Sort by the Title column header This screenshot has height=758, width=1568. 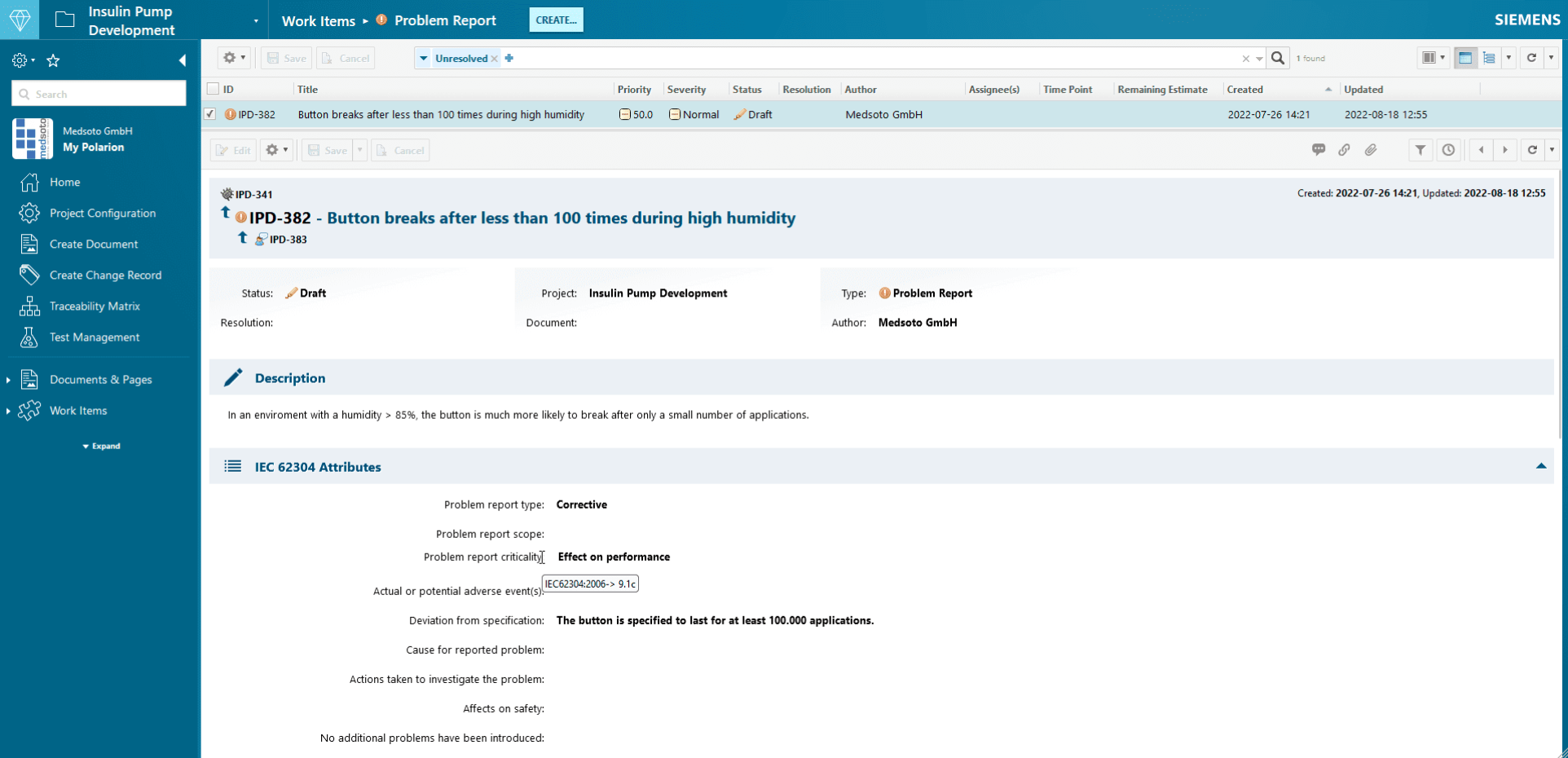tap(307, 90)
